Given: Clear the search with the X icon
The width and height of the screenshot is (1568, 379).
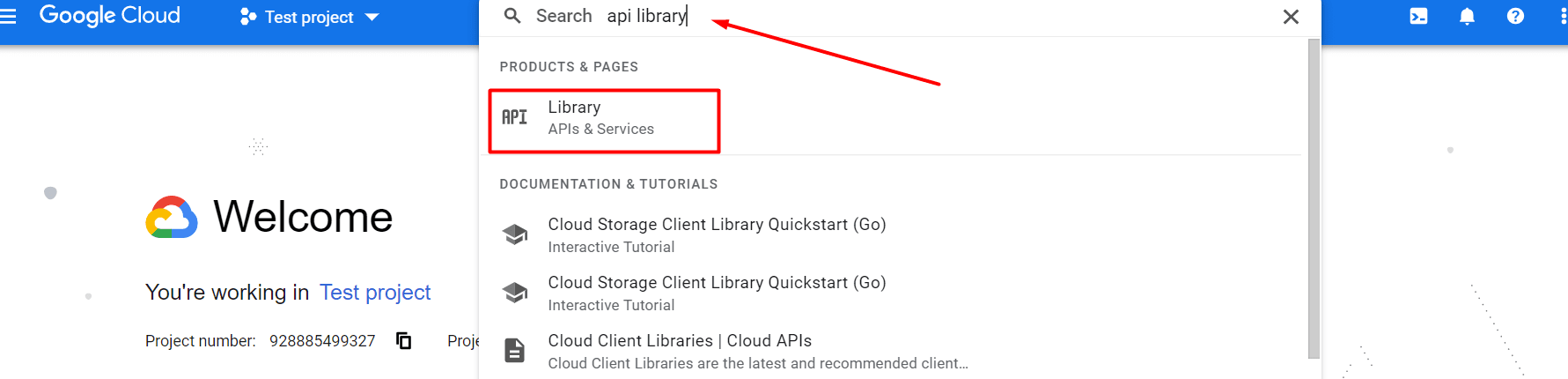Looking at the screenshot, I should click(1291, 17).
